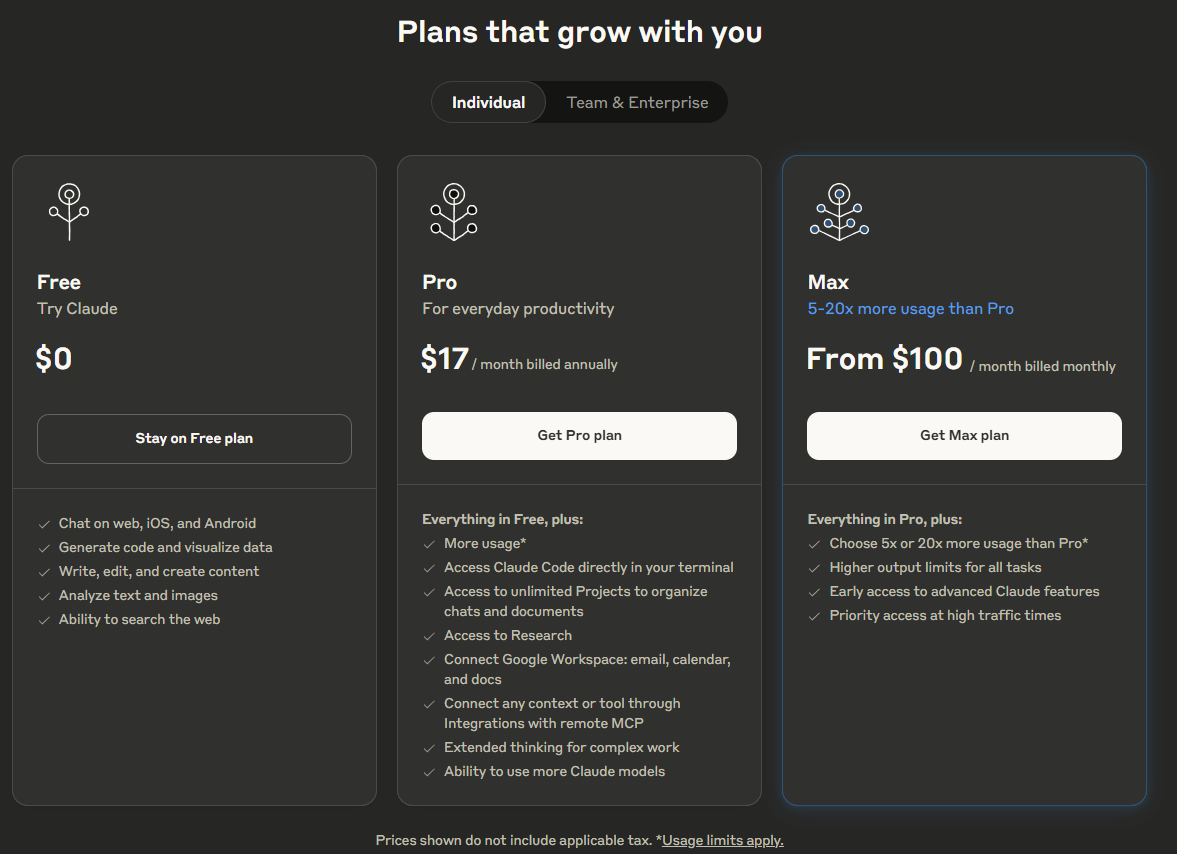Screen dimensions: 1177x854
Task: Click checkmark next to 'Extended thinking for complex work'
Action: 429,748
